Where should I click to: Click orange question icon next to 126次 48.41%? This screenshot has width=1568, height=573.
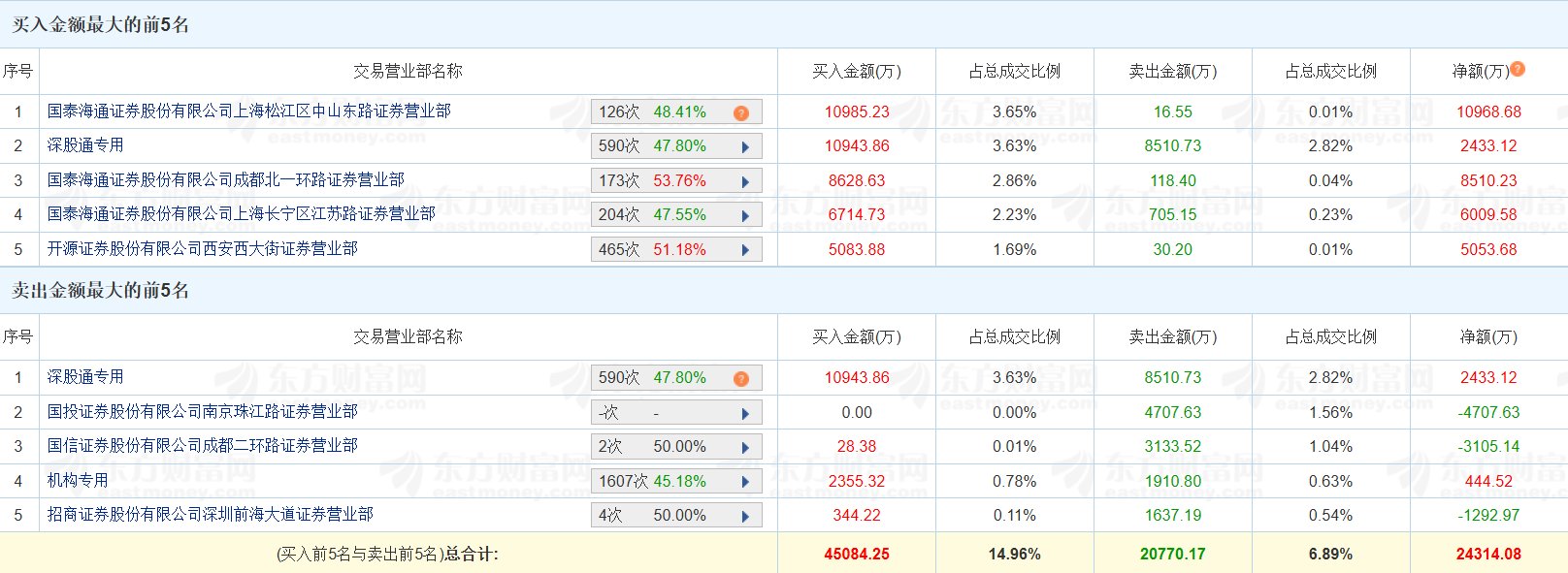click(741, 113)
